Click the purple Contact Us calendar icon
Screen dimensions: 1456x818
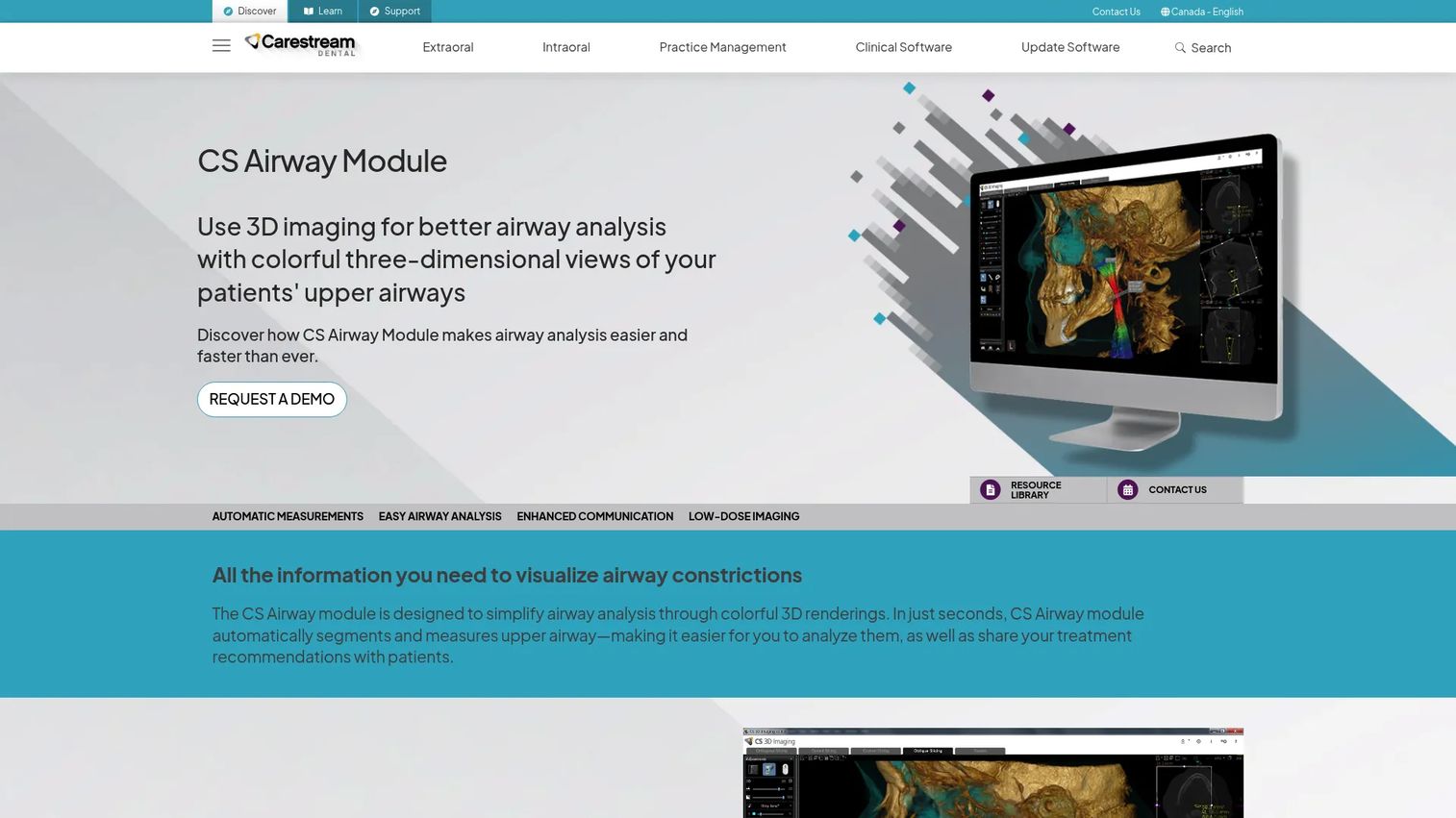[x=1127, y=489]
